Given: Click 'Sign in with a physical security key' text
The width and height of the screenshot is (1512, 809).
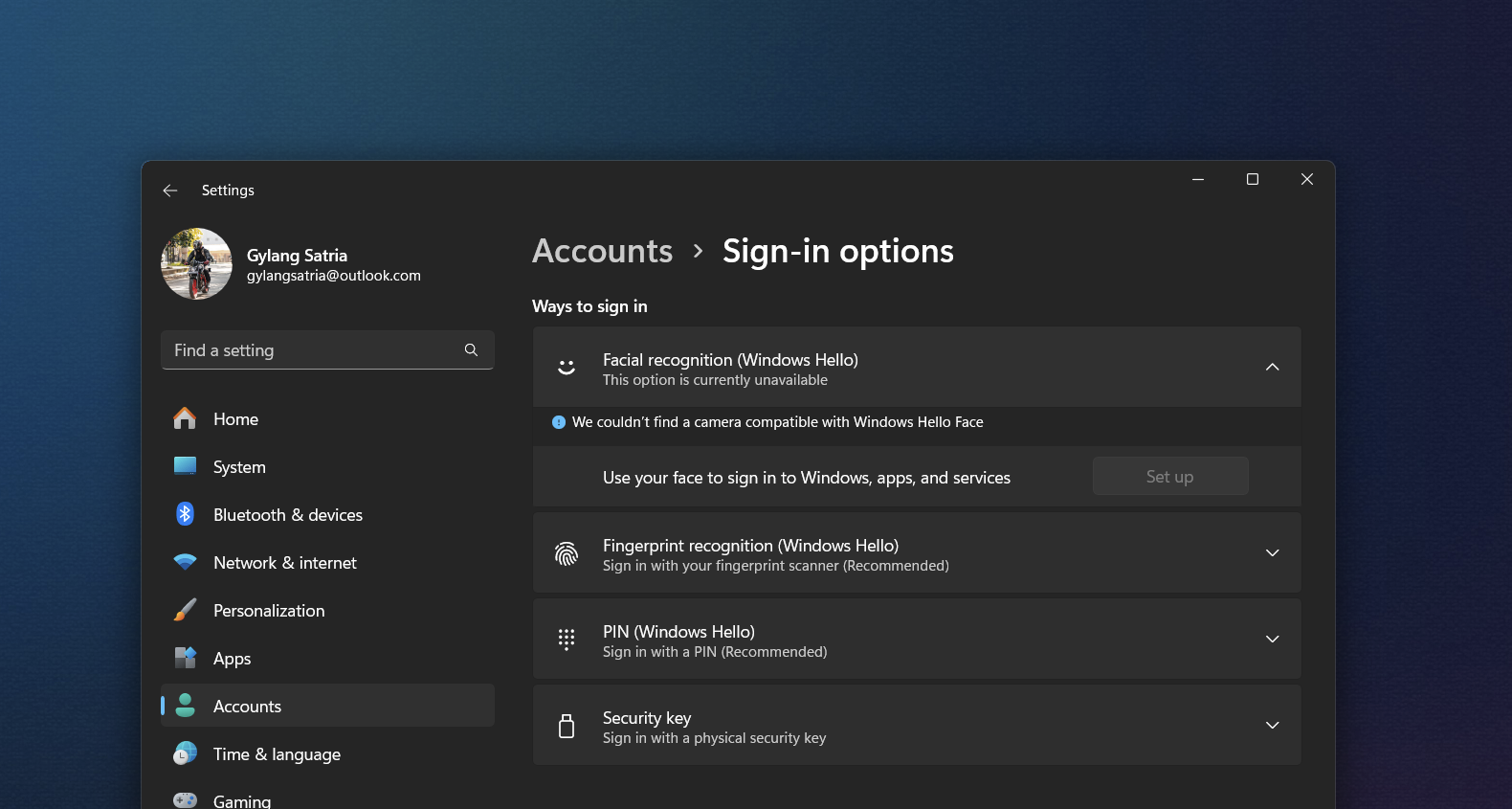Looking at the screenshot, I should (714, 738).
